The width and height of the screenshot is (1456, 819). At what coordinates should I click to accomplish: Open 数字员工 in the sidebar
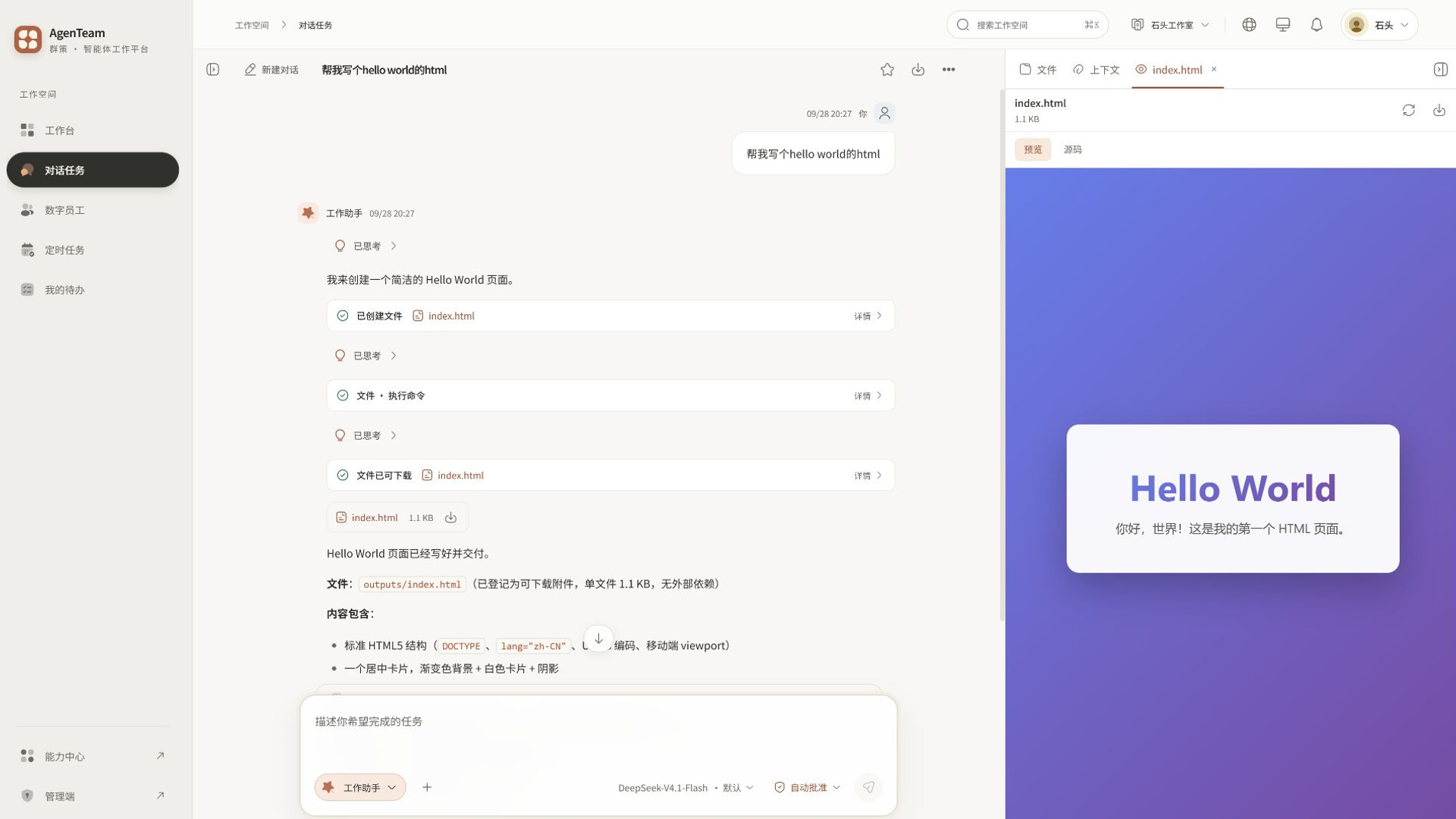pos(93,210)
